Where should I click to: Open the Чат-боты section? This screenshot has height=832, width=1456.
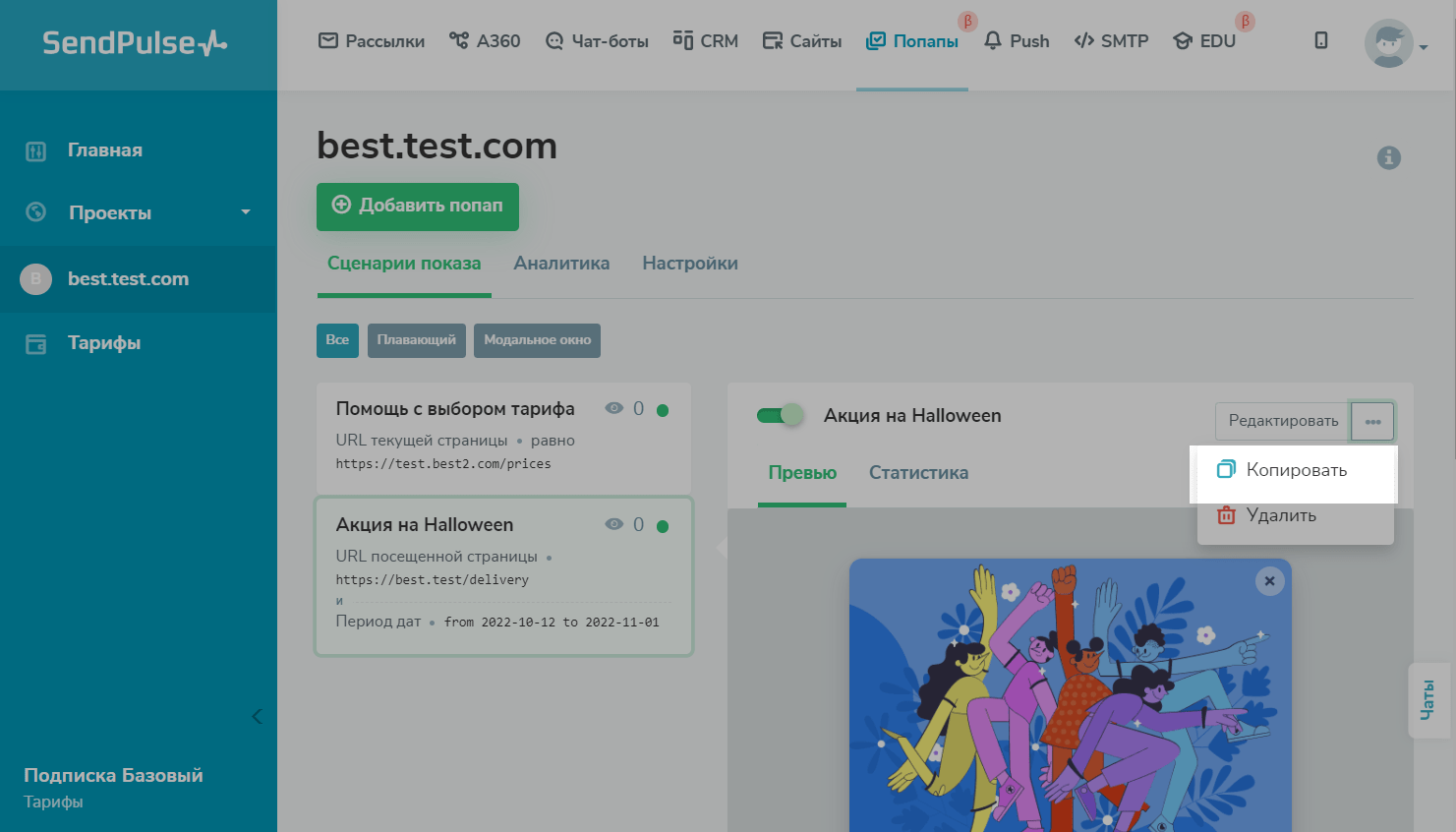(597, 41)
